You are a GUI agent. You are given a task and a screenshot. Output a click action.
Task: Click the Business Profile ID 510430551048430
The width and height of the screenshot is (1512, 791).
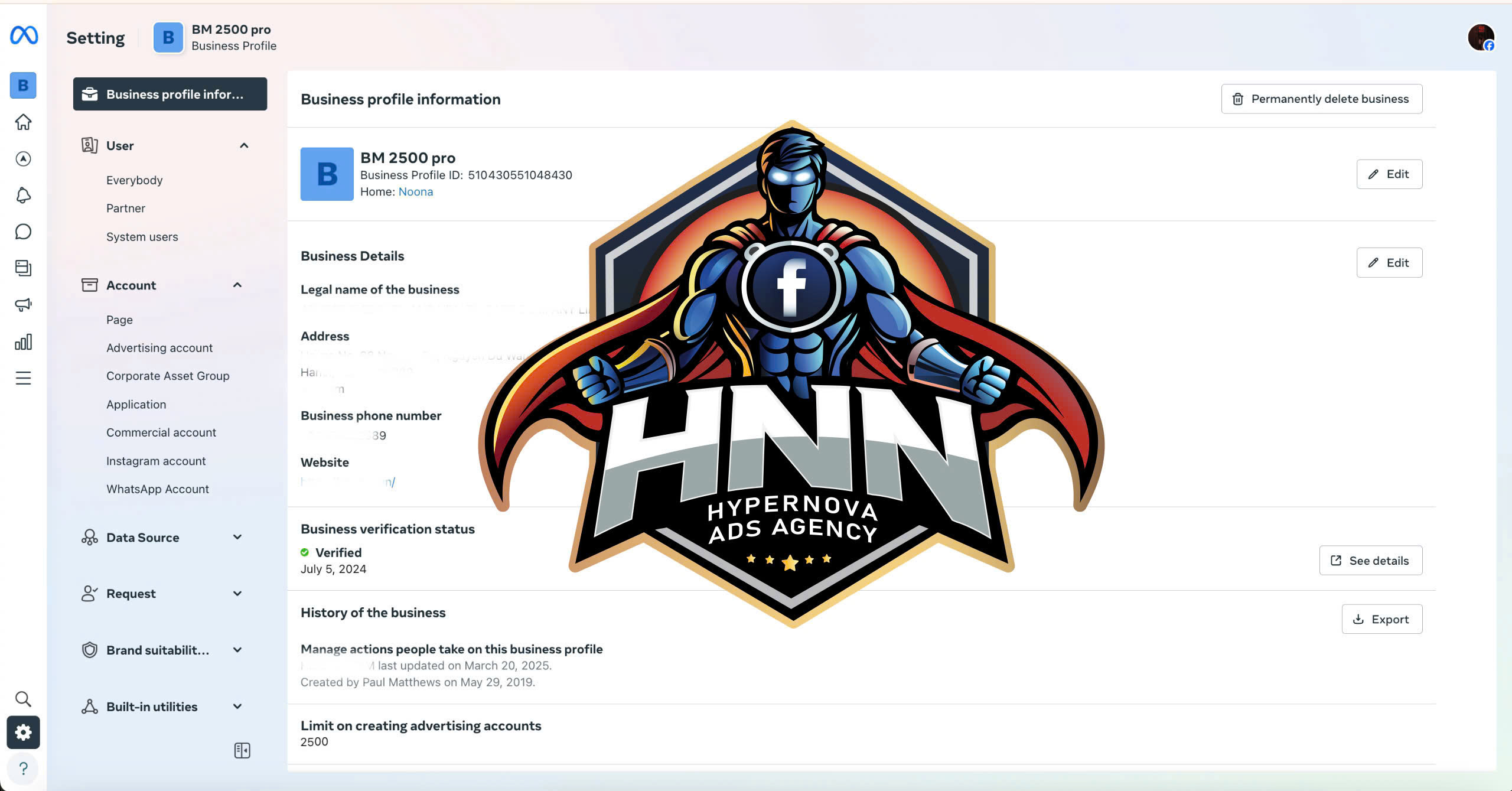(x=466, y=175)
